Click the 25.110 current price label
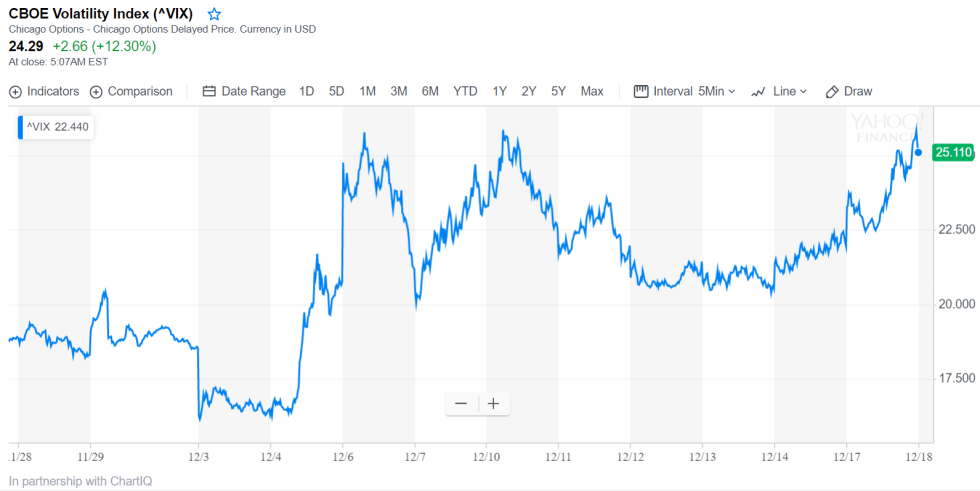The image size is (980, 491). coord(952,152)
